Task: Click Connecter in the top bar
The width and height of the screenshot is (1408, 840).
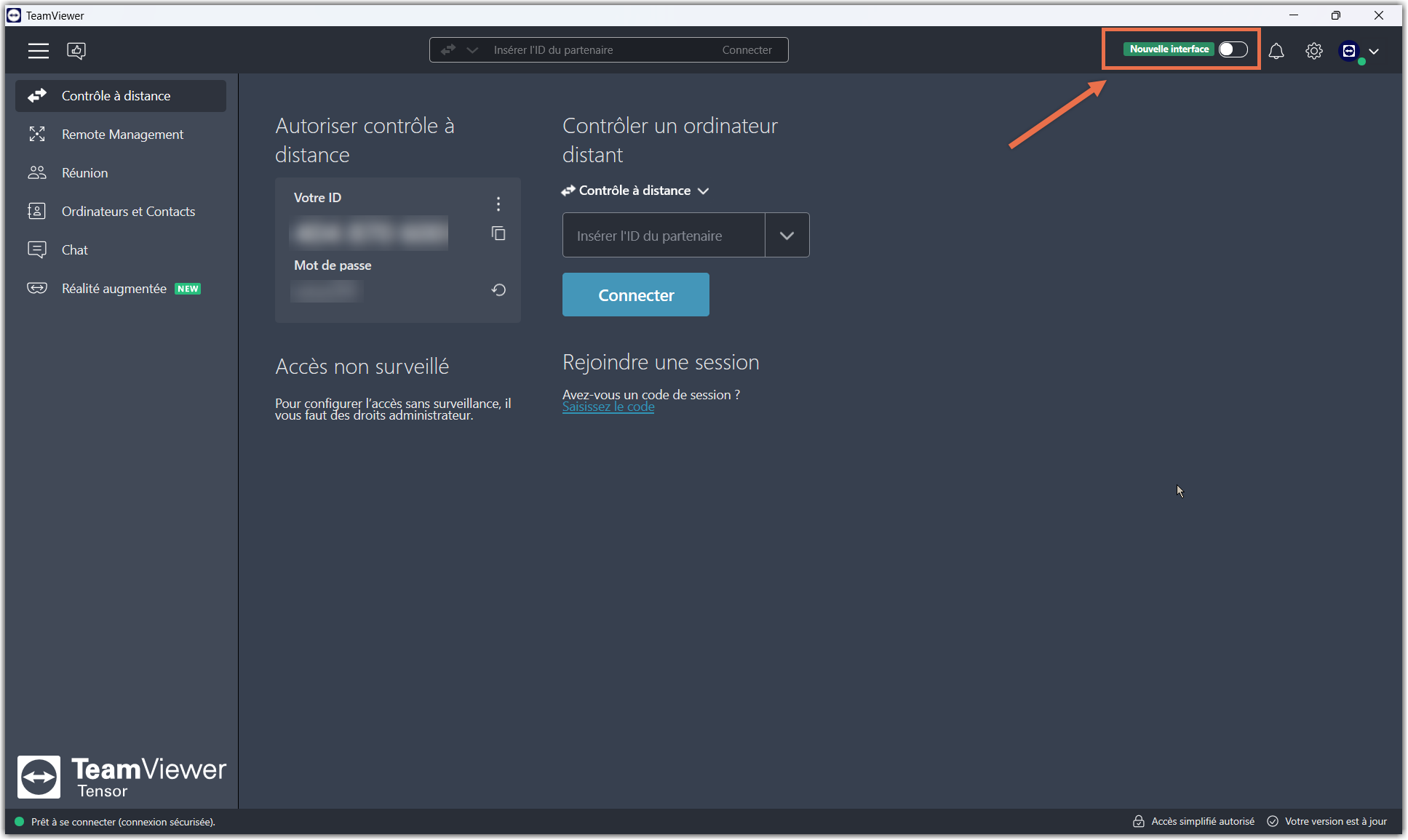Action: click(x=747, y=50)
